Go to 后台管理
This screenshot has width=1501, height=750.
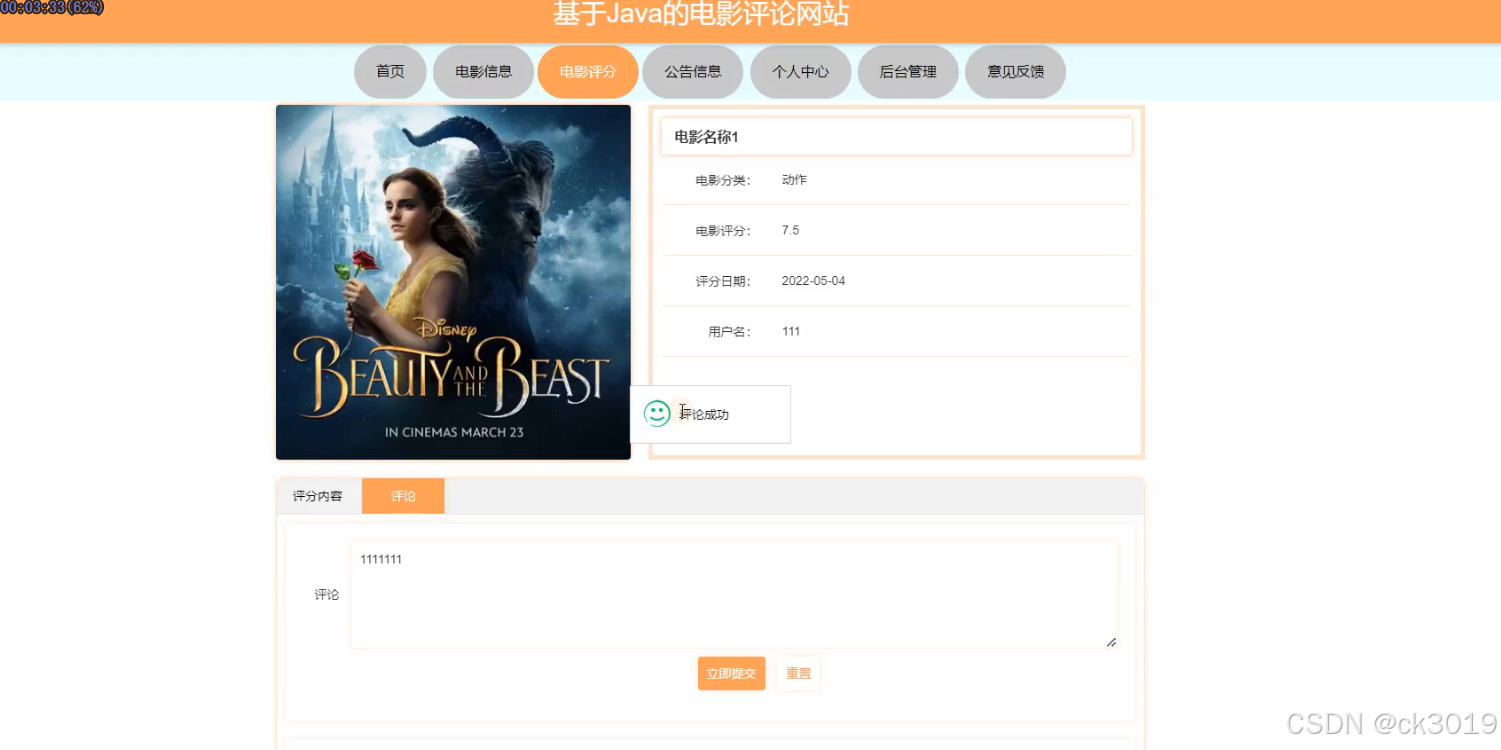tap(908, 72)
